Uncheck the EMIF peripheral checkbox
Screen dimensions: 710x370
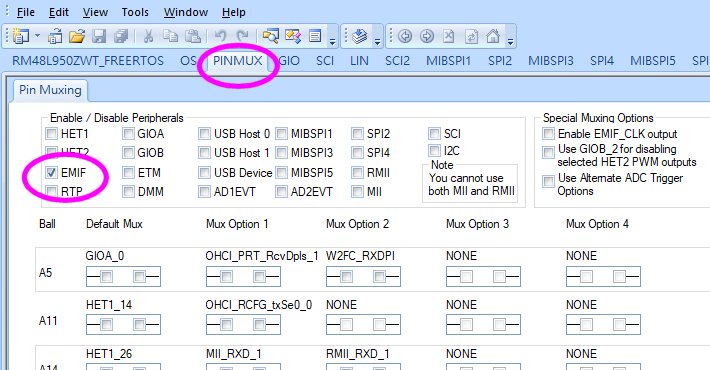[x=52, y=173]
